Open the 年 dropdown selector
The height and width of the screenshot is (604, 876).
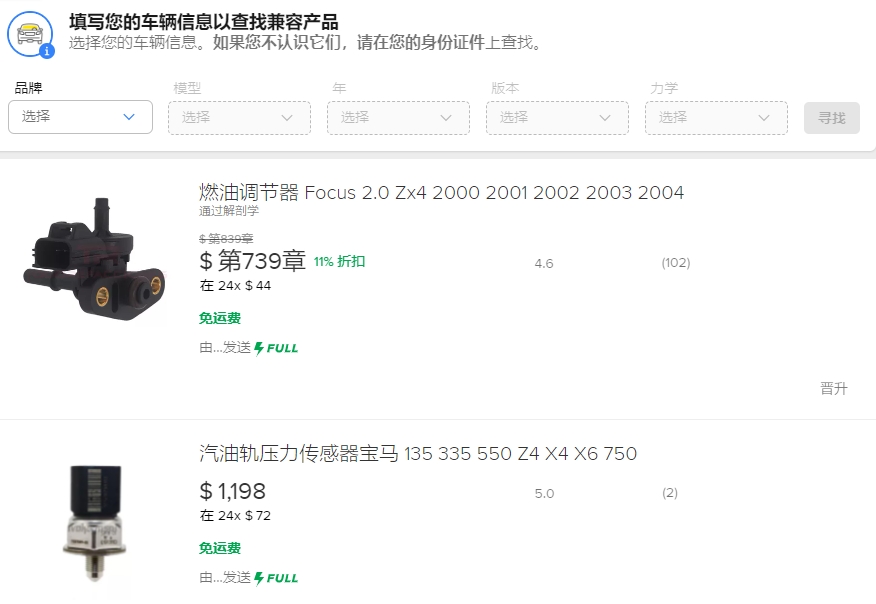click(398, 117)
